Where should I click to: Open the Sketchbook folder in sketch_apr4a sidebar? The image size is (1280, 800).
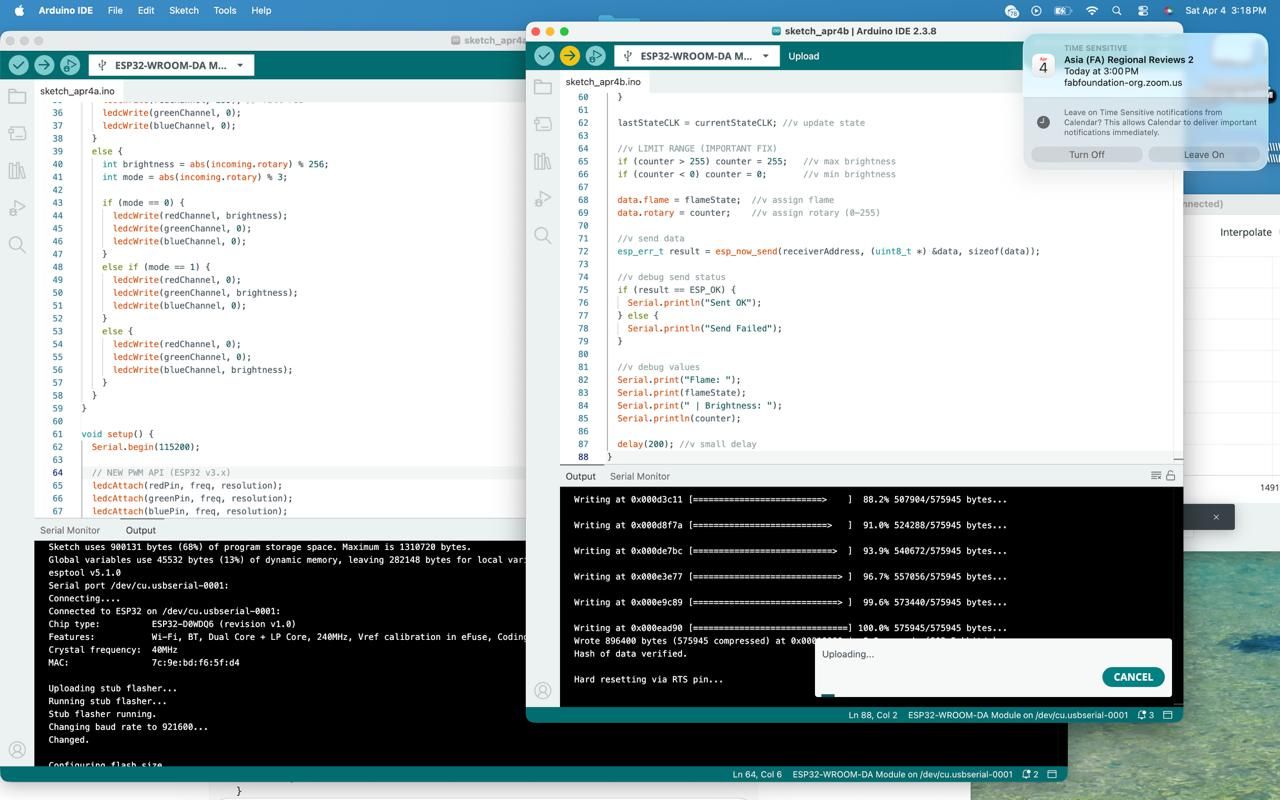point(17,97)
